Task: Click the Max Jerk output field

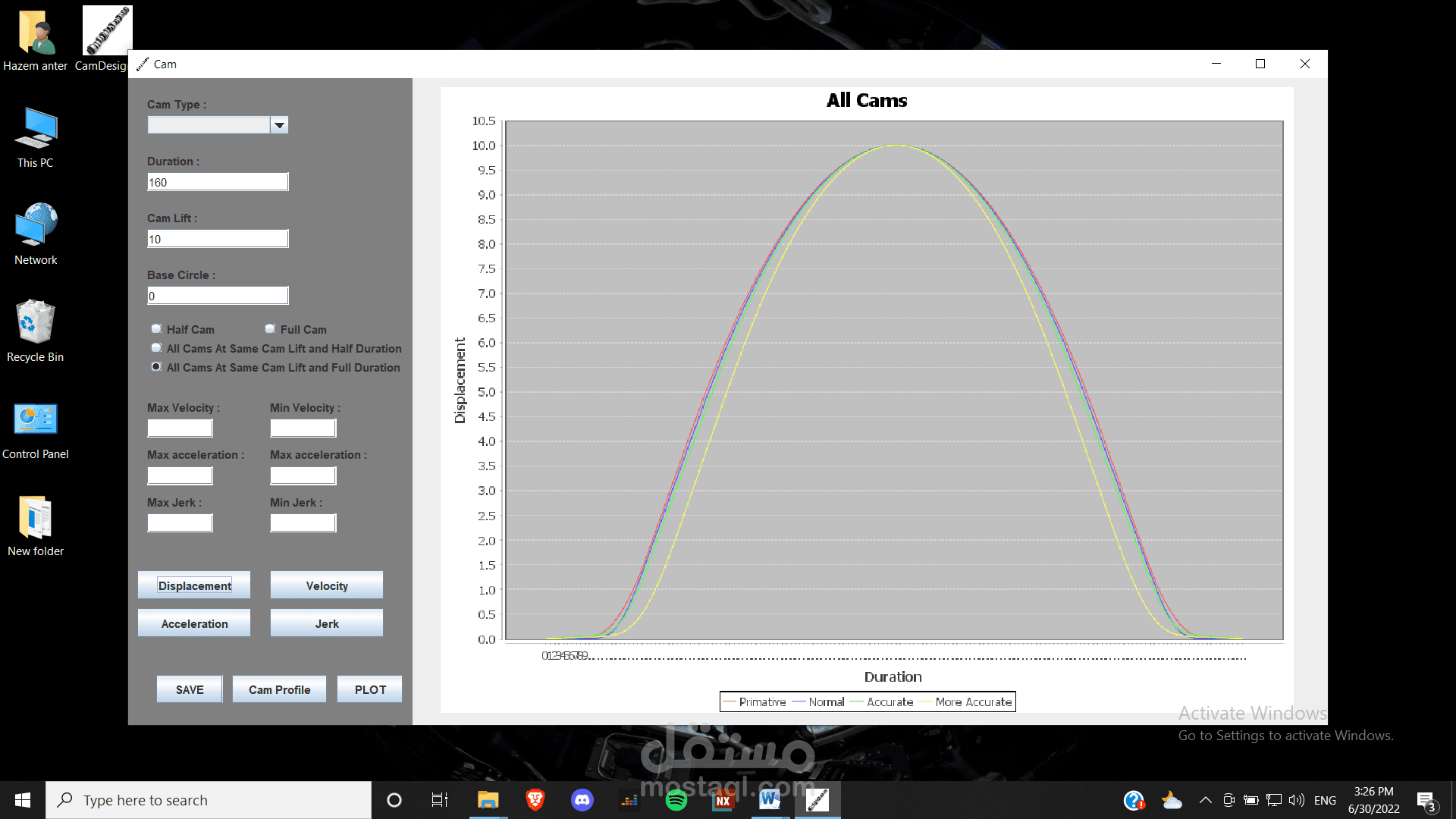Action: [180, 523]
